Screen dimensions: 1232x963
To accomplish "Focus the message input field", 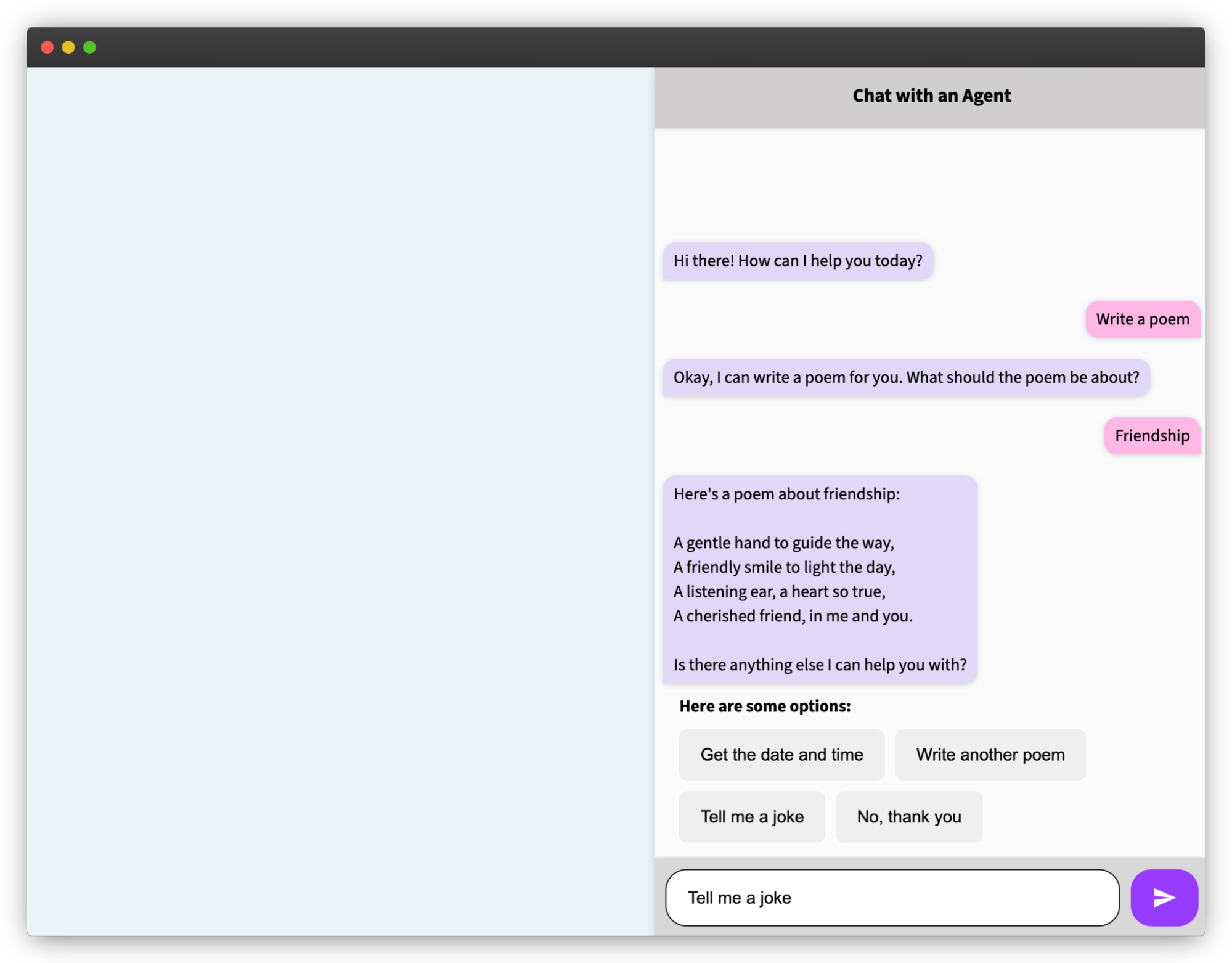I will [x=891, y=897].
